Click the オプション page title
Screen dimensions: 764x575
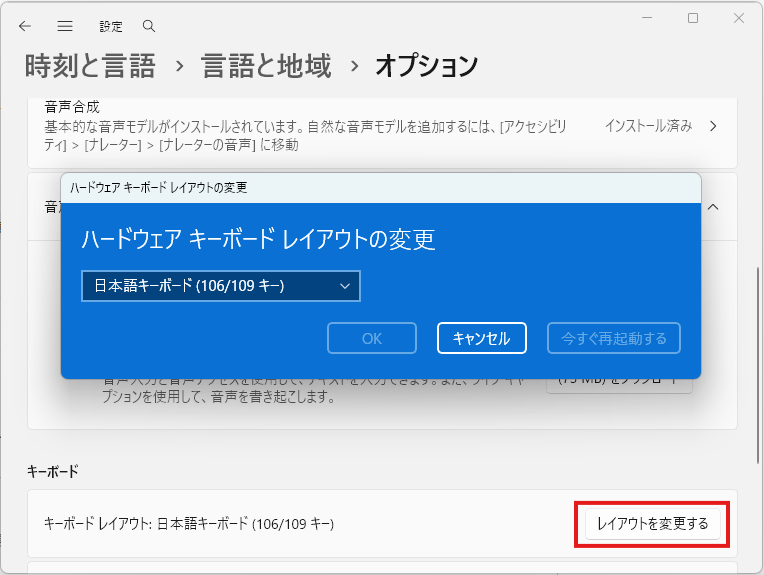click(427, 66)
